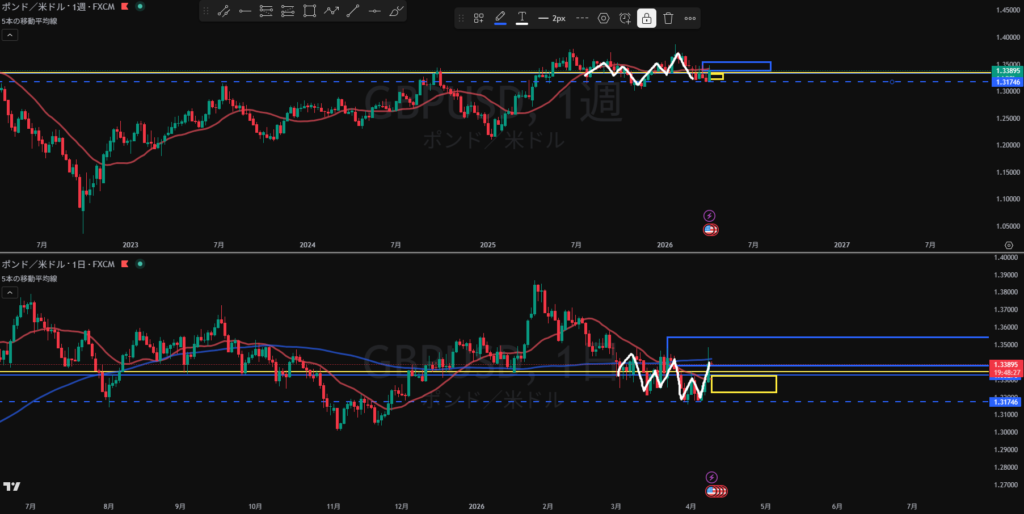Delete the selected drawing with trash icon
The image size is (1024, 514).
(x=668, y=18)
